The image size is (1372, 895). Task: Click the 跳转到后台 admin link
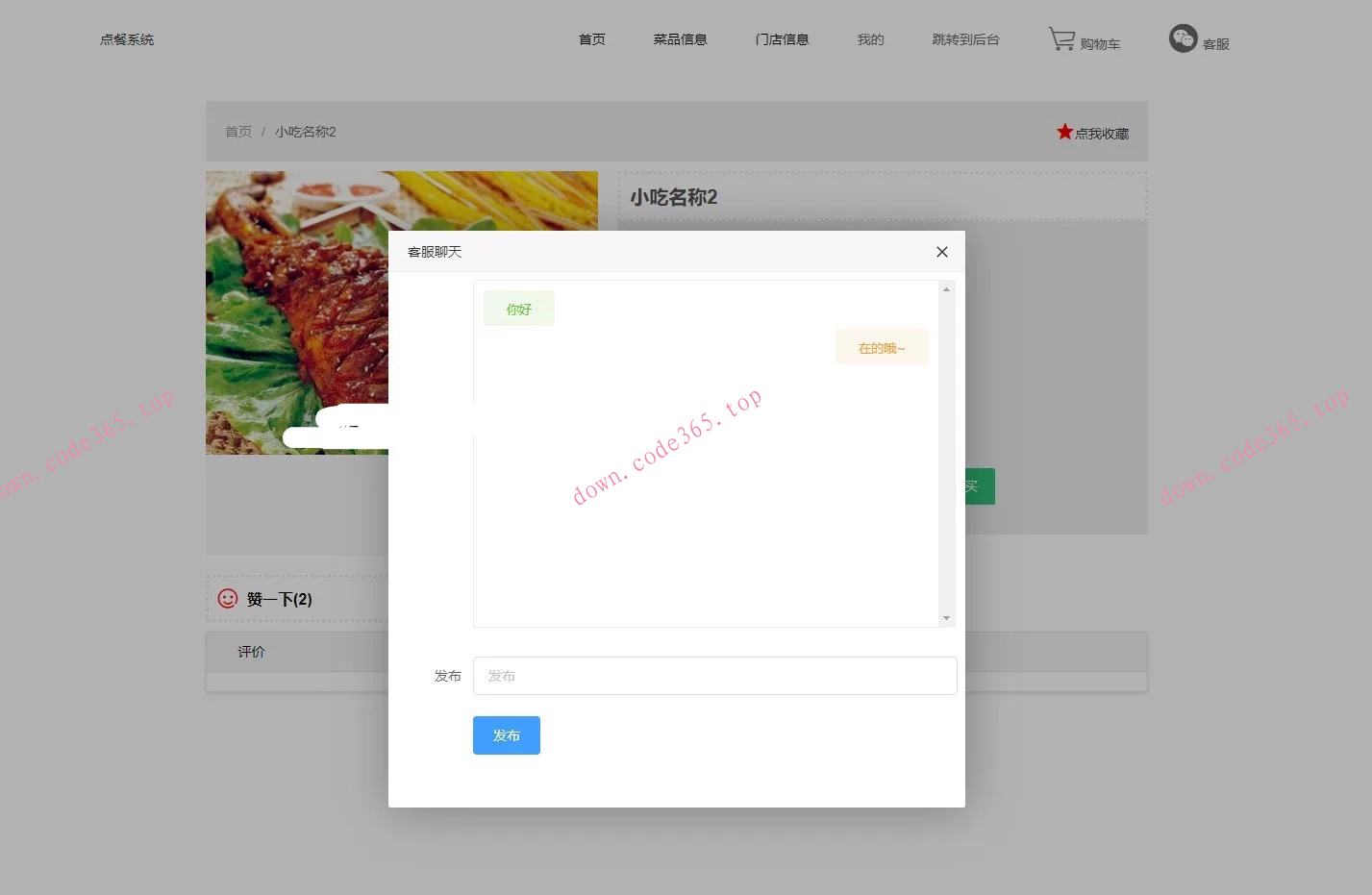(x=964, y=39)
